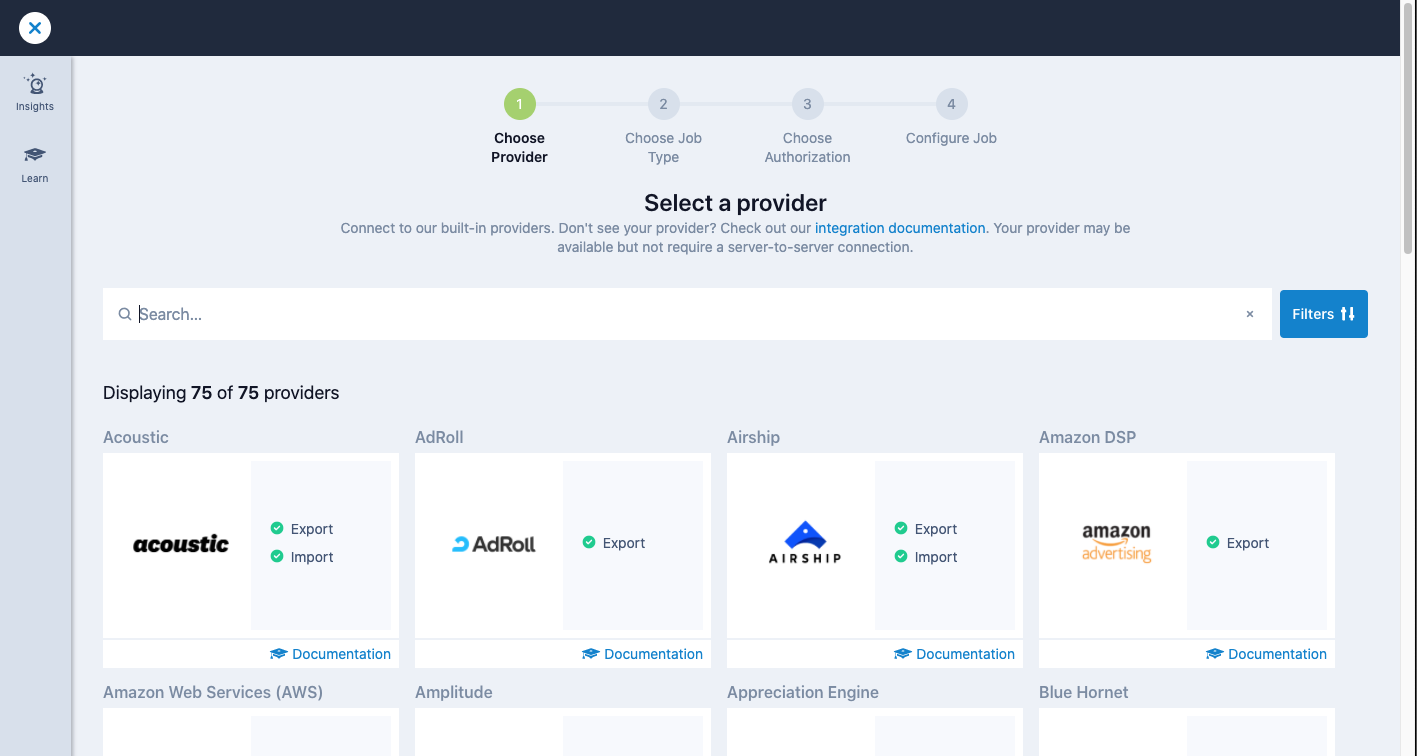Click the search magnifier icon

(123, 314)
